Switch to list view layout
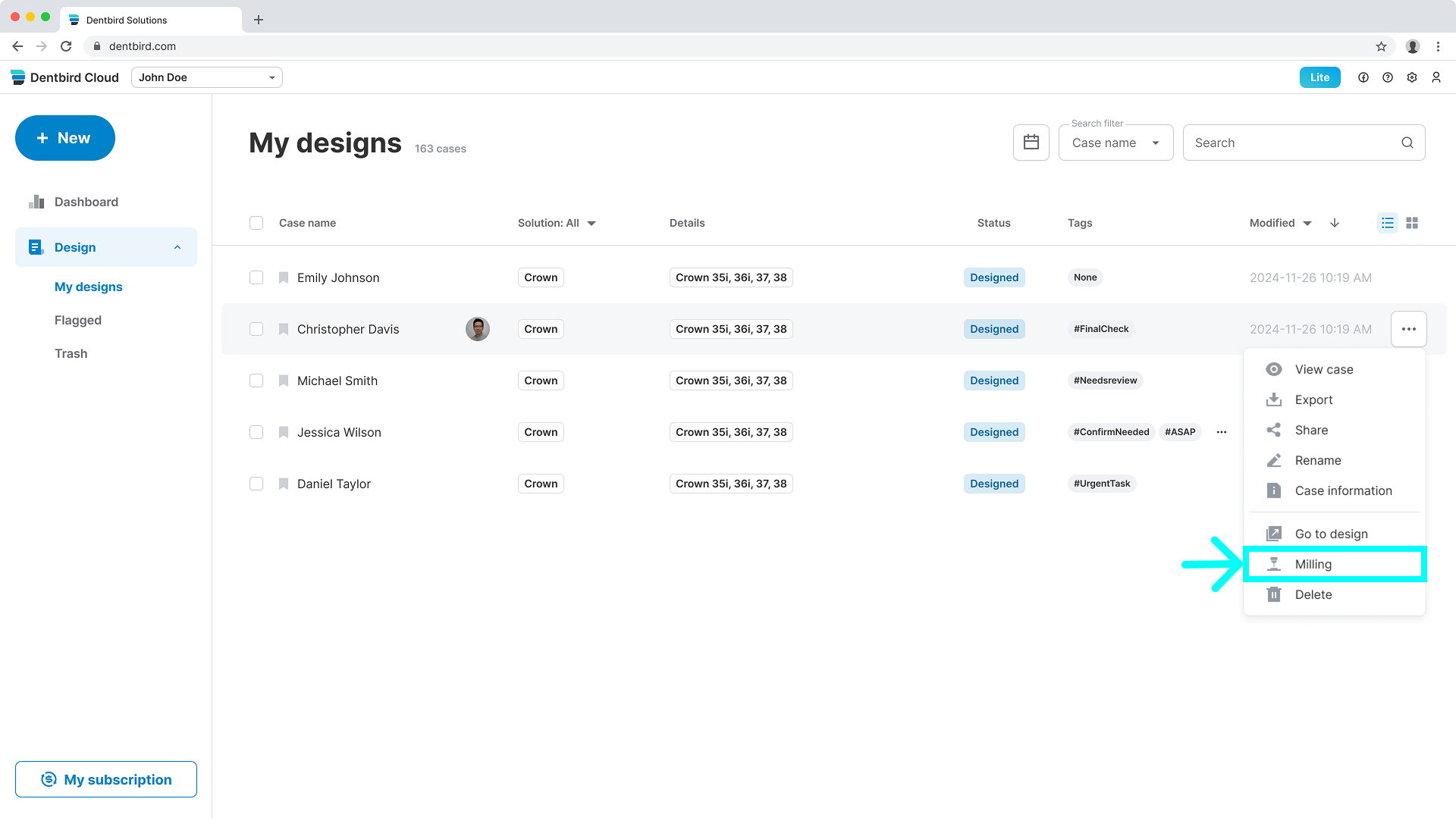 tap(1387, 223)
